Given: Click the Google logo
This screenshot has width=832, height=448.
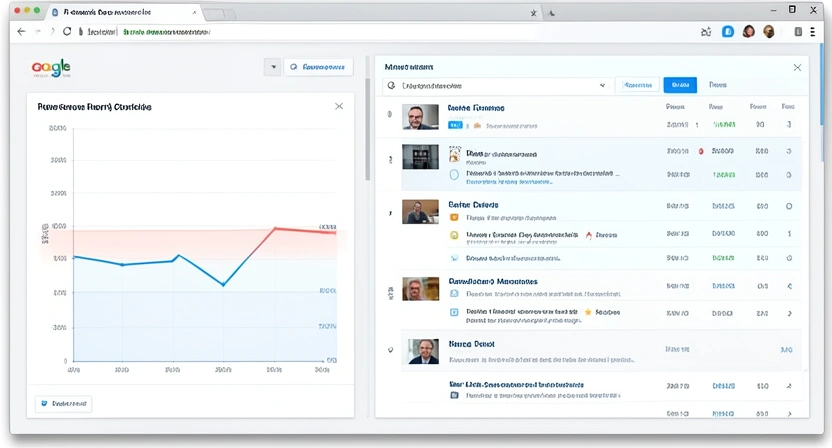Looking at the screenshot, I should [51, 67].
